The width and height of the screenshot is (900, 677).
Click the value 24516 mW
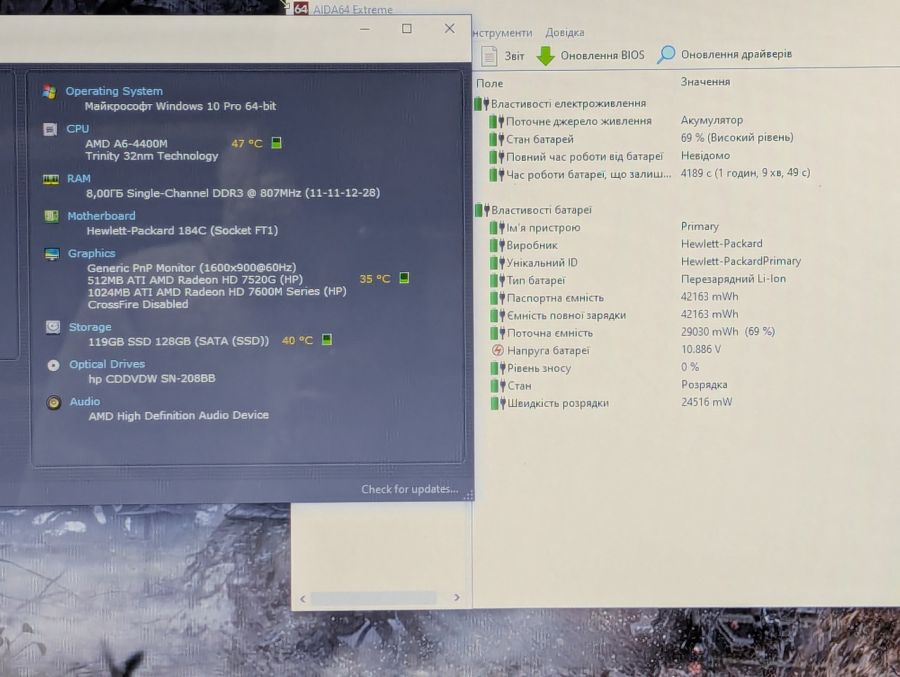(707, 402)
